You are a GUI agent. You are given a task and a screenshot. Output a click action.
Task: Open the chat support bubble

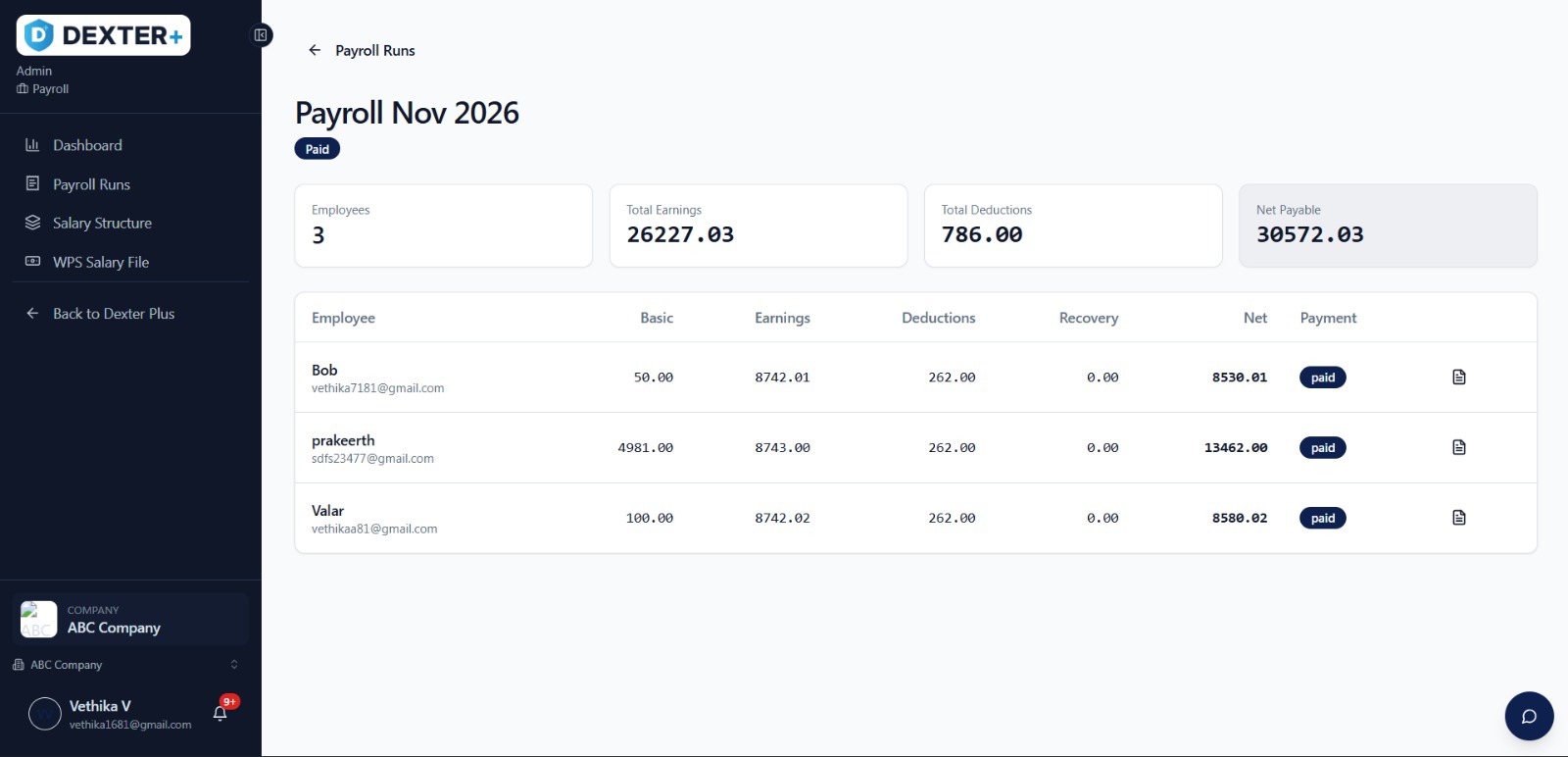pyautogui.click(x=1529, y=716)
